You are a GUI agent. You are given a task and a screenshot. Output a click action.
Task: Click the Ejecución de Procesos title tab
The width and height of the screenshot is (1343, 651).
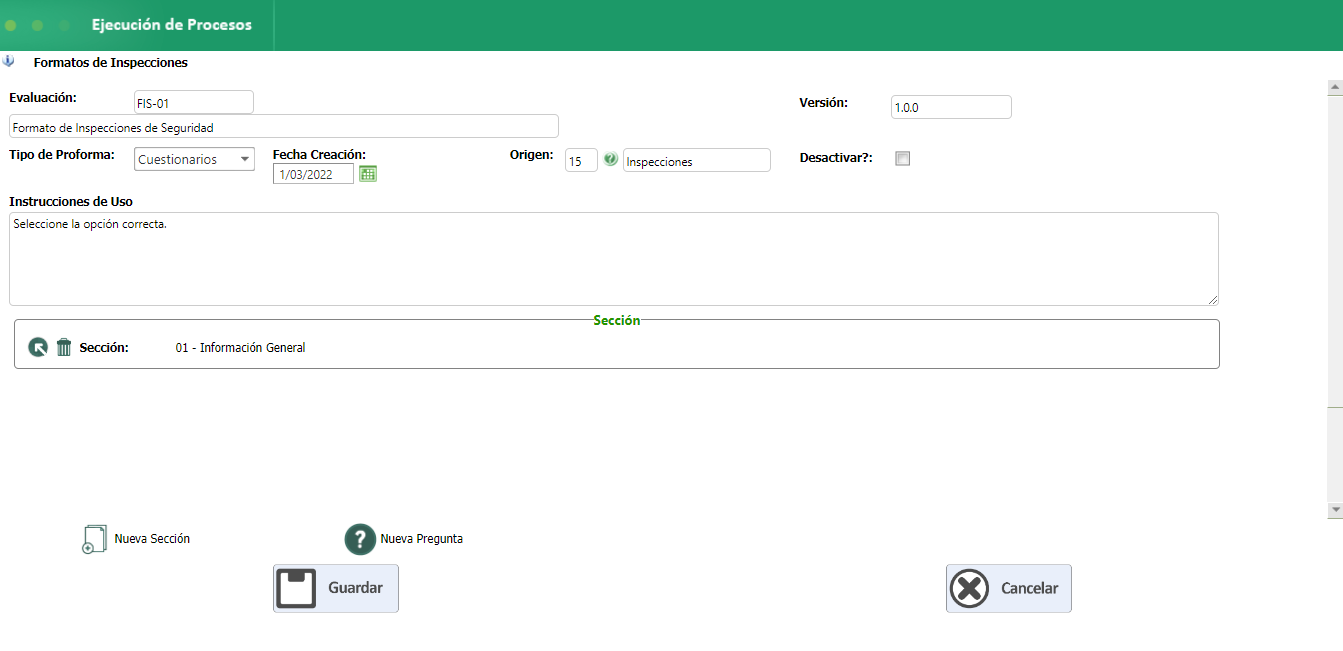click(172, 25)
